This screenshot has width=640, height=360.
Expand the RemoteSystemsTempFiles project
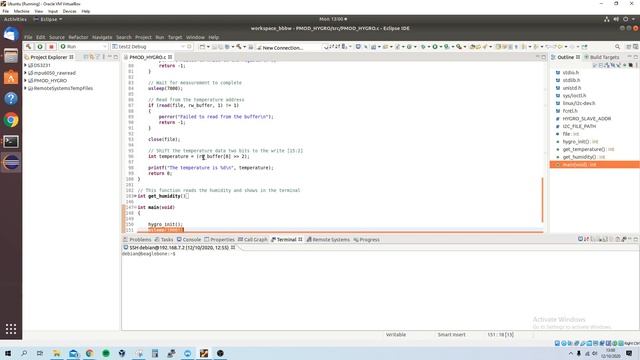25,88
